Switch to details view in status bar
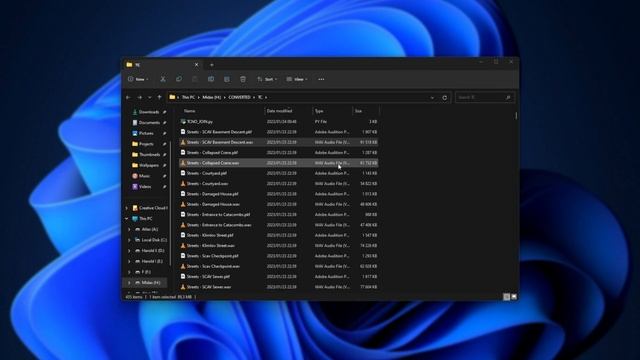 click(507, 297)
